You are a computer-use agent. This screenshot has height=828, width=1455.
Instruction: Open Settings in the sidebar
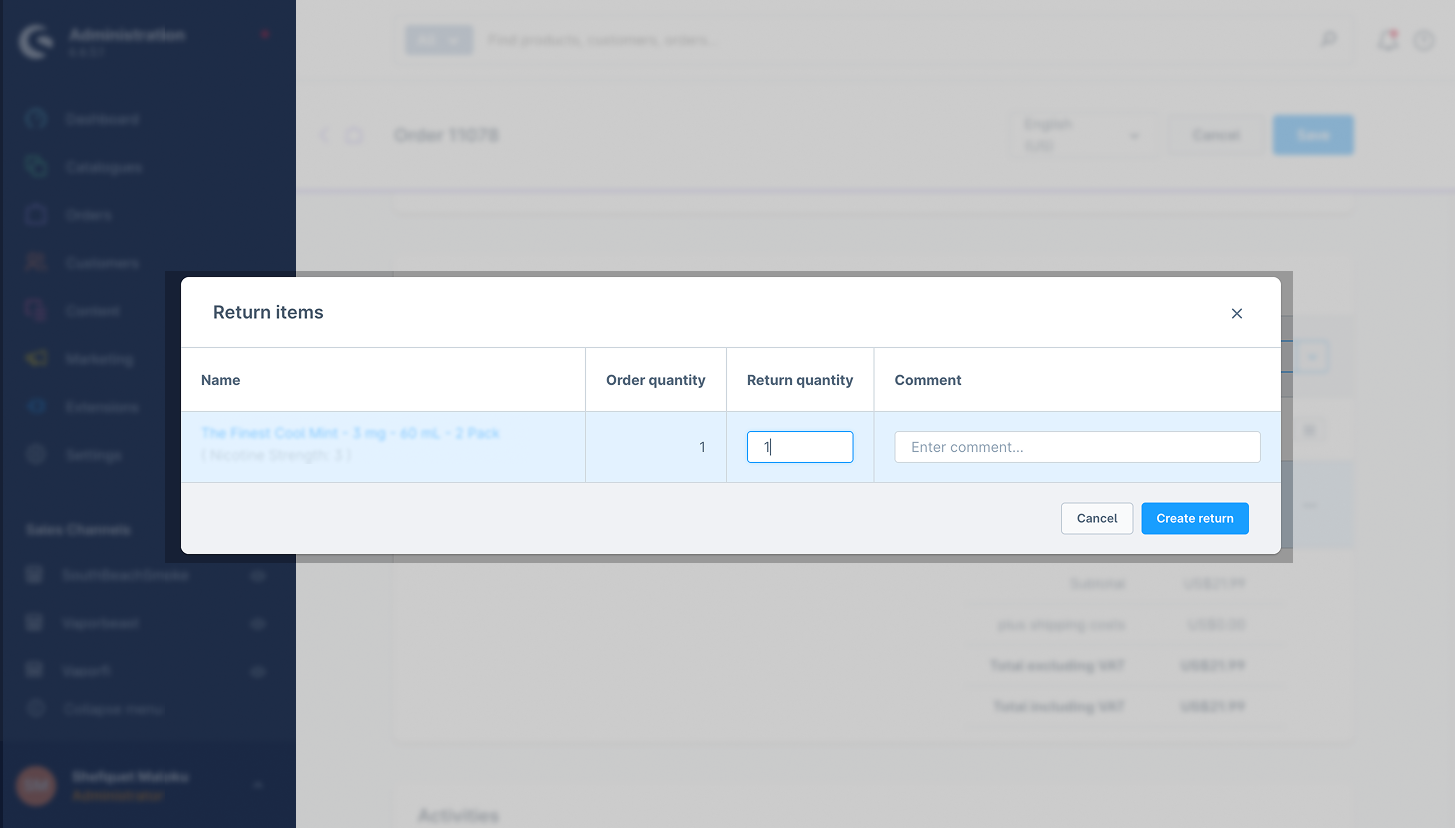coord(93,455)
